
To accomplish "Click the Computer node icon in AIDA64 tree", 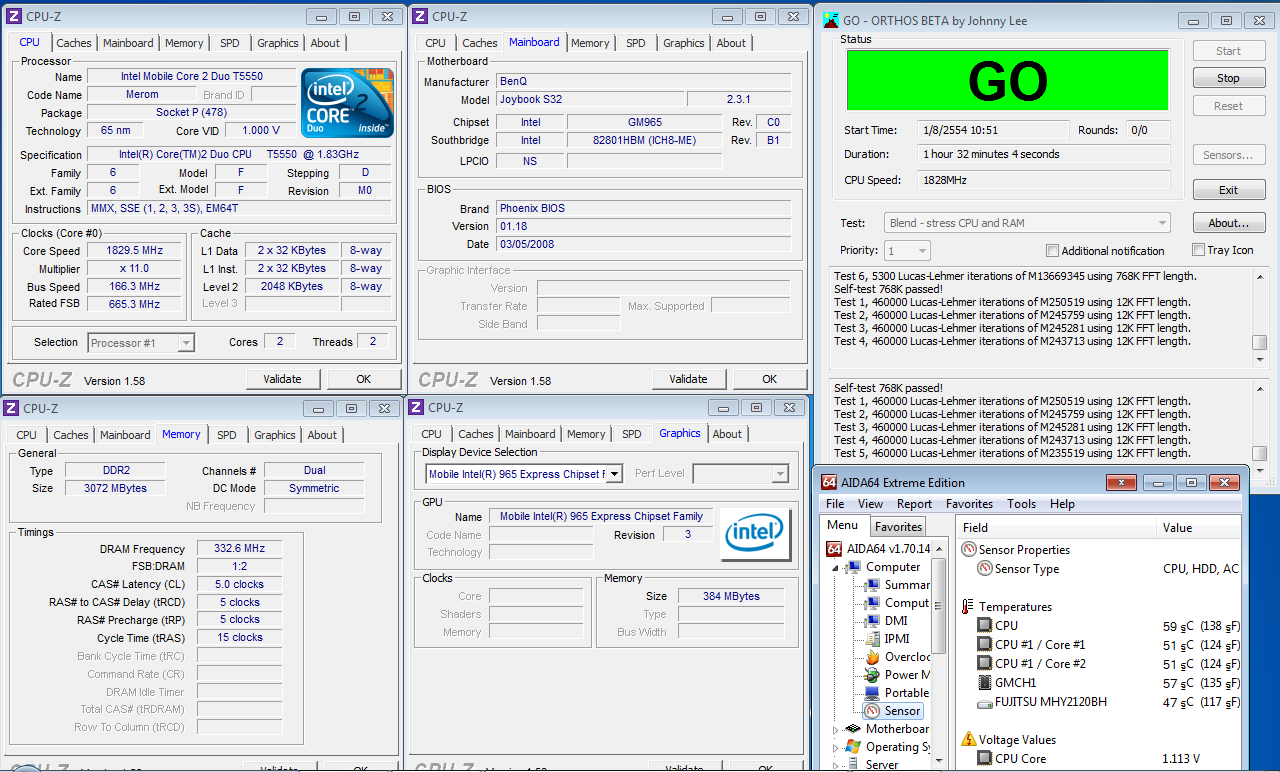I will [853, 567].
